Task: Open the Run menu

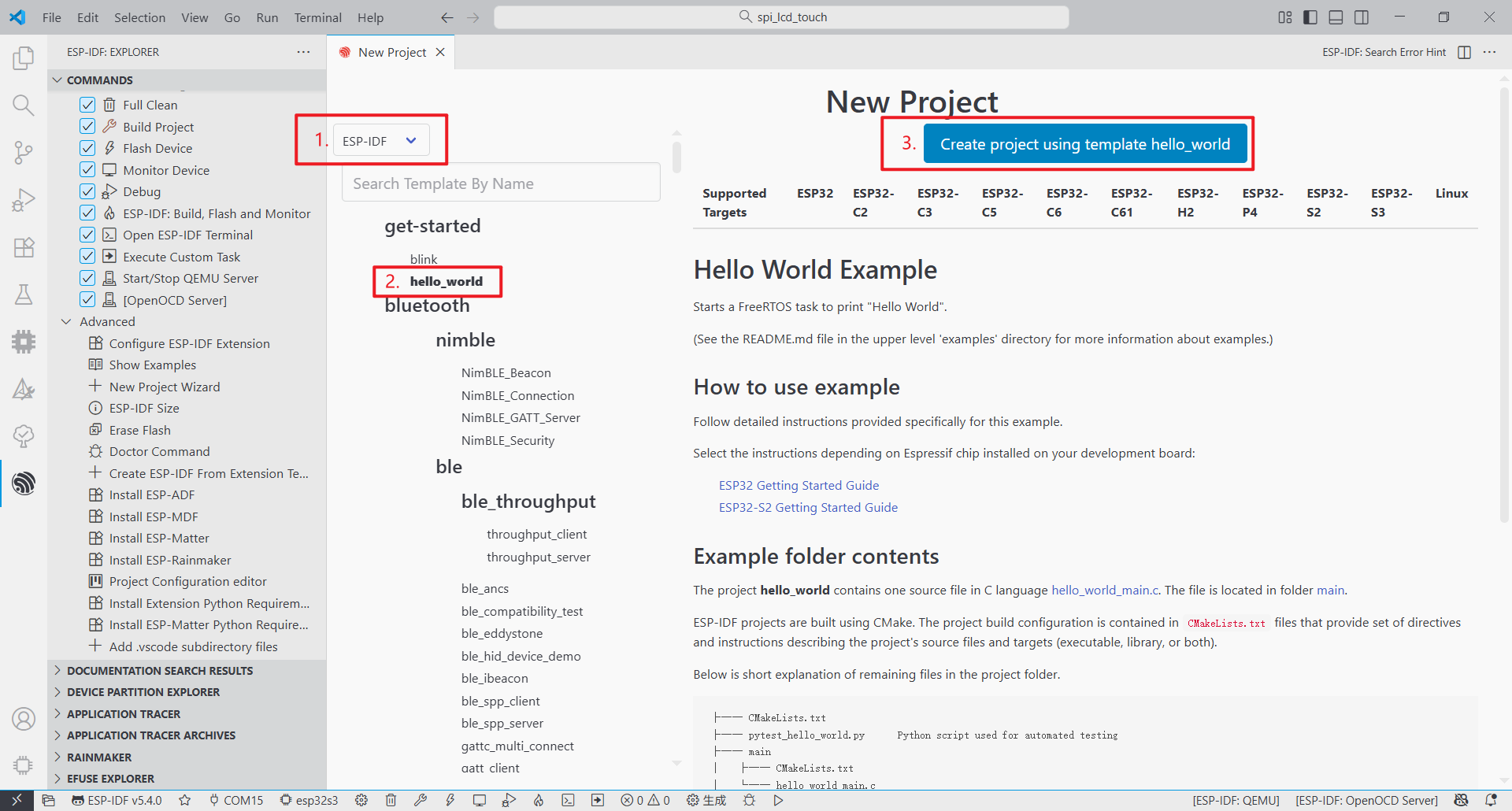Action: coord(267,17)
